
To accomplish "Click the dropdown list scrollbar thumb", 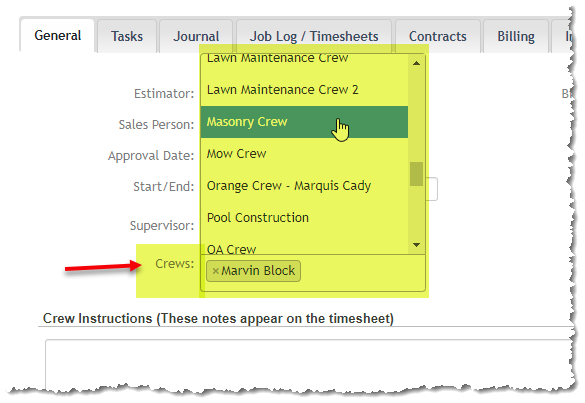I will [x=416, y=174].
